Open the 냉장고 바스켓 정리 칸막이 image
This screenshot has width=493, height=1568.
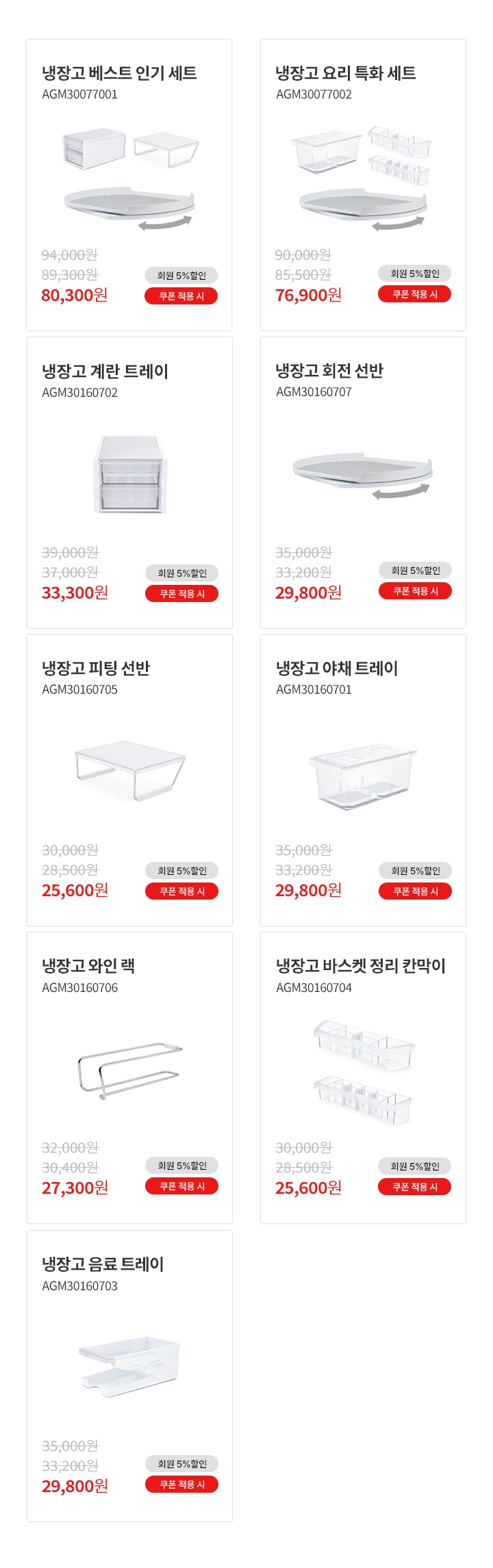pyautogui.click(x=364, y=1072)
